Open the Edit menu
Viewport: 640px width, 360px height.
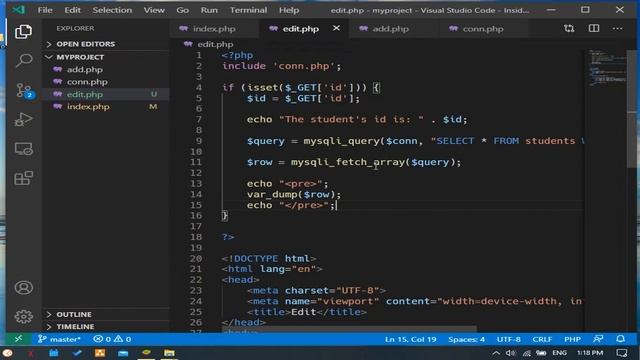(x=72, y=10)
